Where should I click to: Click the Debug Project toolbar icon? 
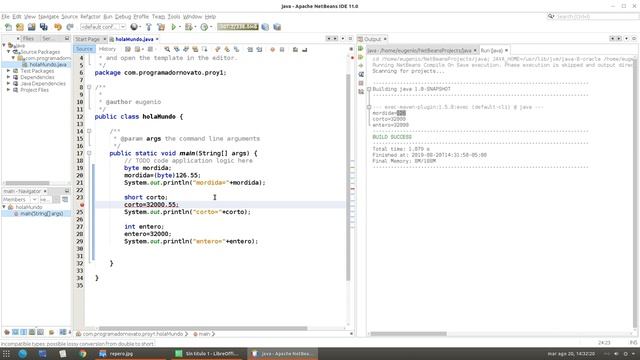pos(188,27)
